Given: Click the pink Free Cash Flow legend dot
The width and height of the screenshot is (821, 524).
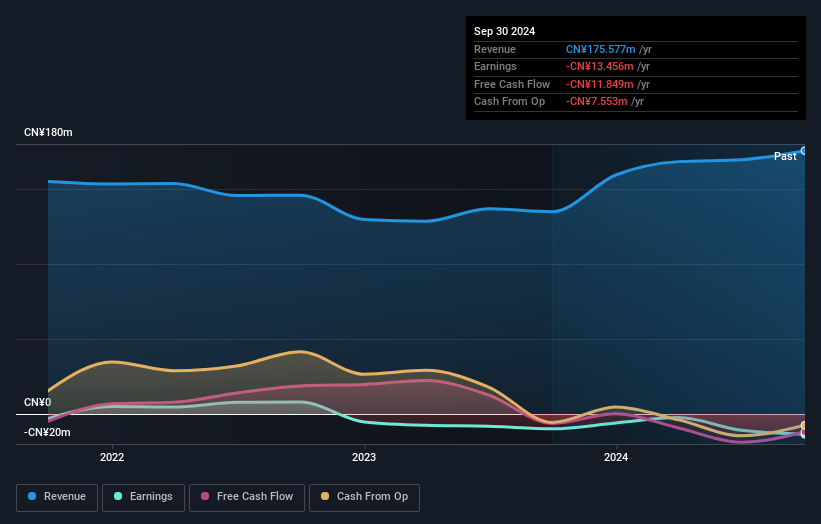Looking at the screenshot, I should (205, 496).
